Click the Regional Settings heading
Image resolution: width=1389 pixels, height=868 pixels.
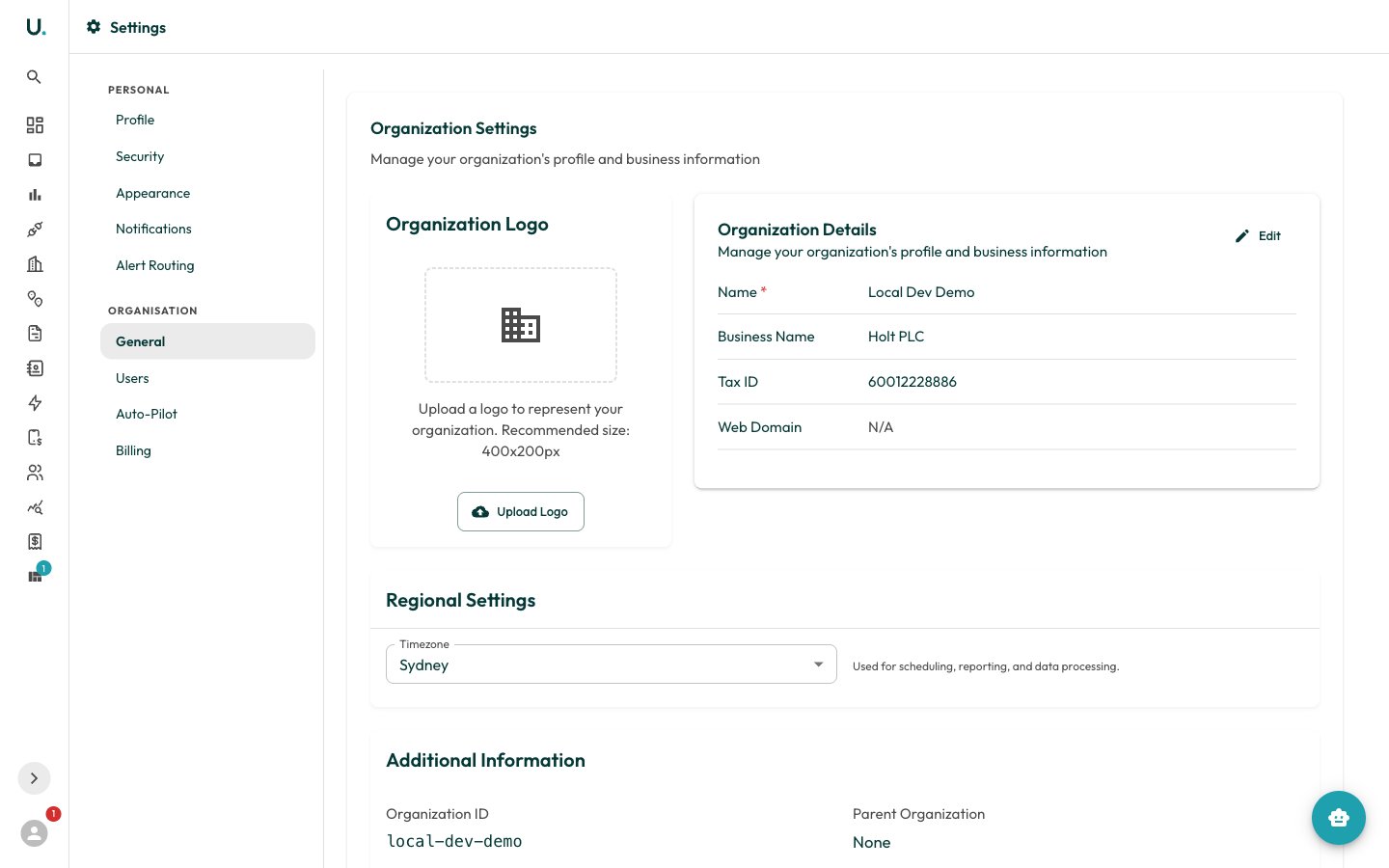460,600
